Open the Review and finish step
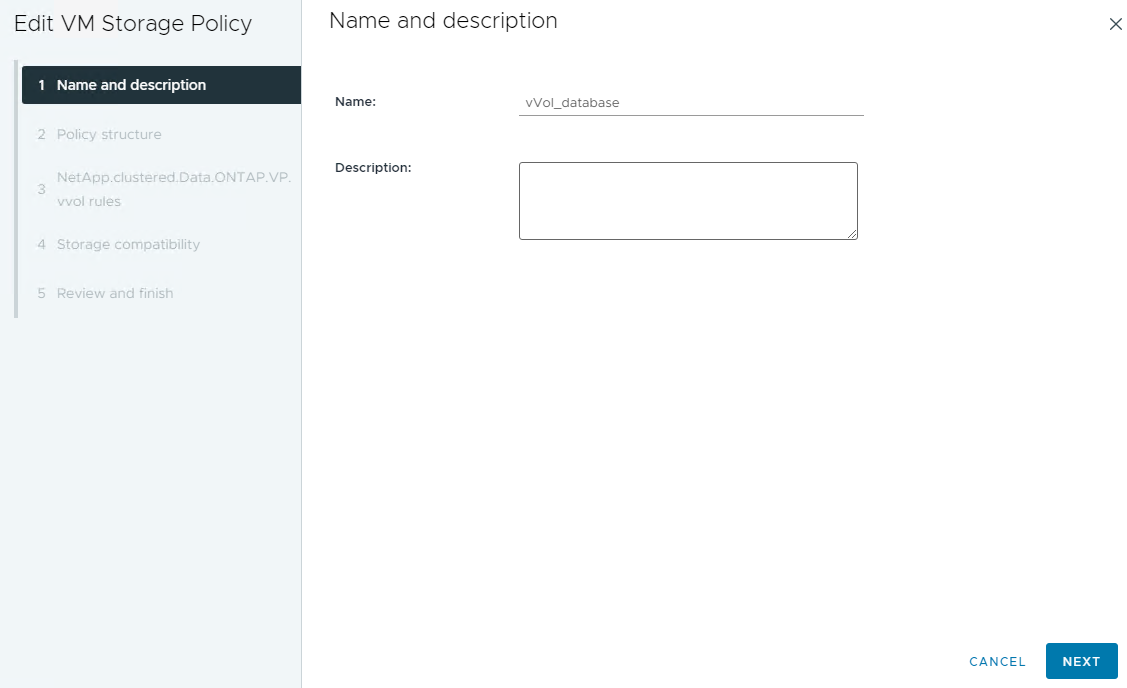Image resolution: width=1127 pixels, height=688 pixels. (115, 293)
